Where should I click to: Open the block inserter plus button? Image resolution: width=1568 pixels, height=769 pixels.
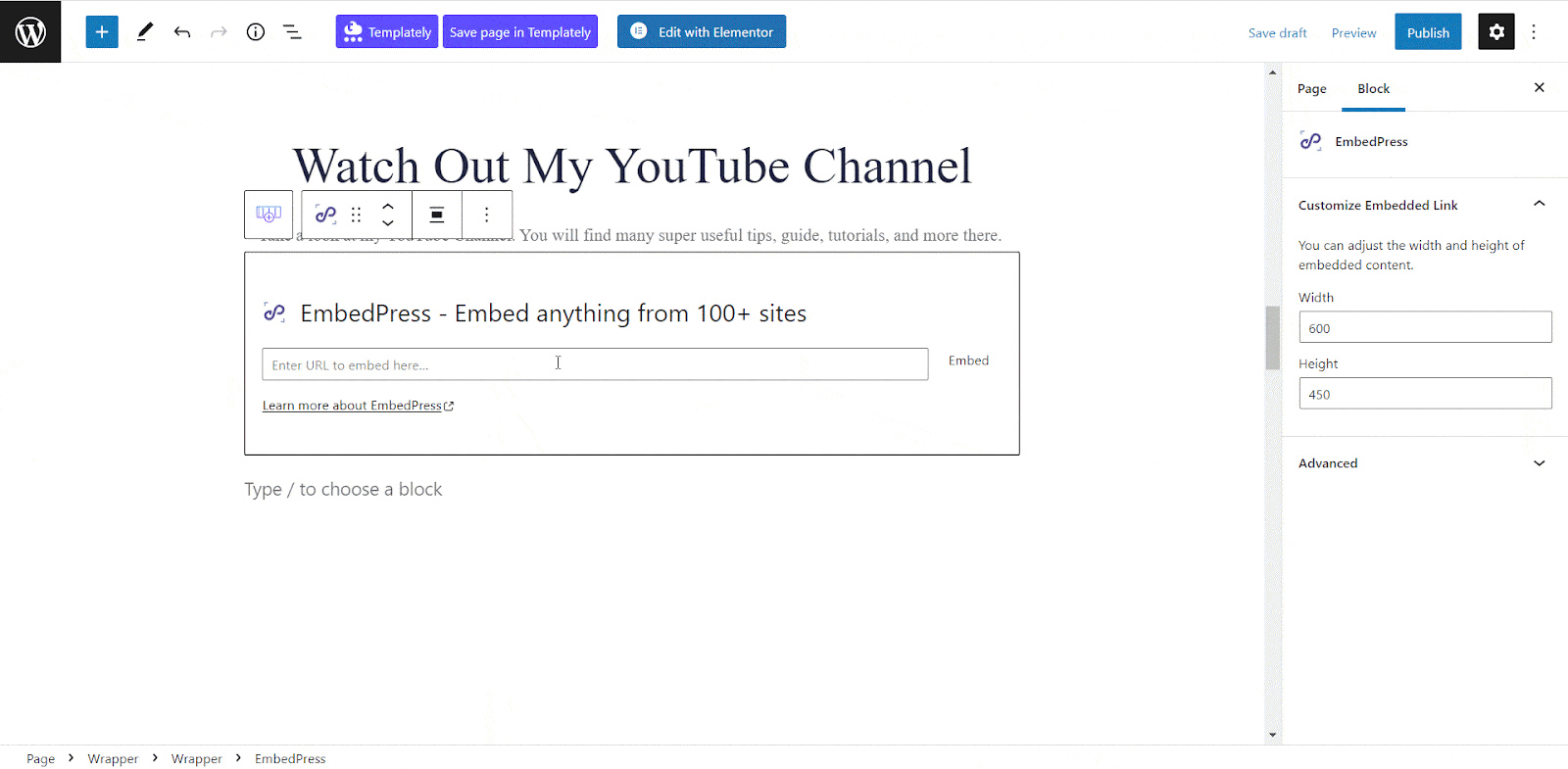coord(102,31)
